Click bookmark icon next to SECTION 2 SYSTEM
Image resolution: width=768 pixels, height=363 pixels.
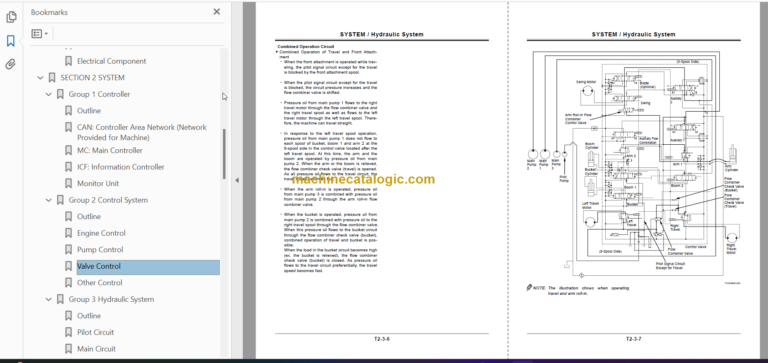pyautogui.click(x=52, y=77)
